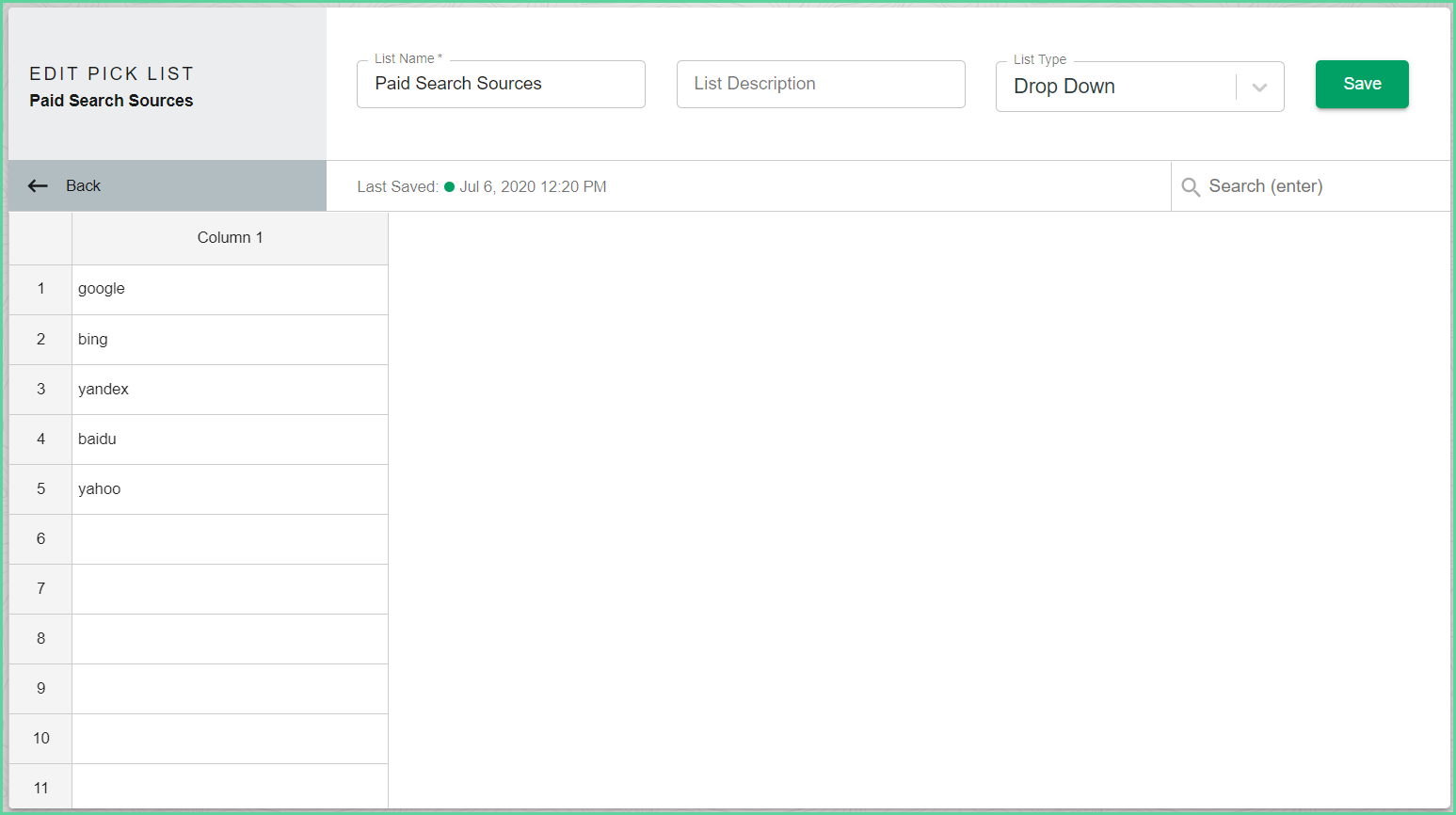Viewport: 1456px width, 815px height.
Task: Click the green Last Saved status dot
Action: [449, 187]
